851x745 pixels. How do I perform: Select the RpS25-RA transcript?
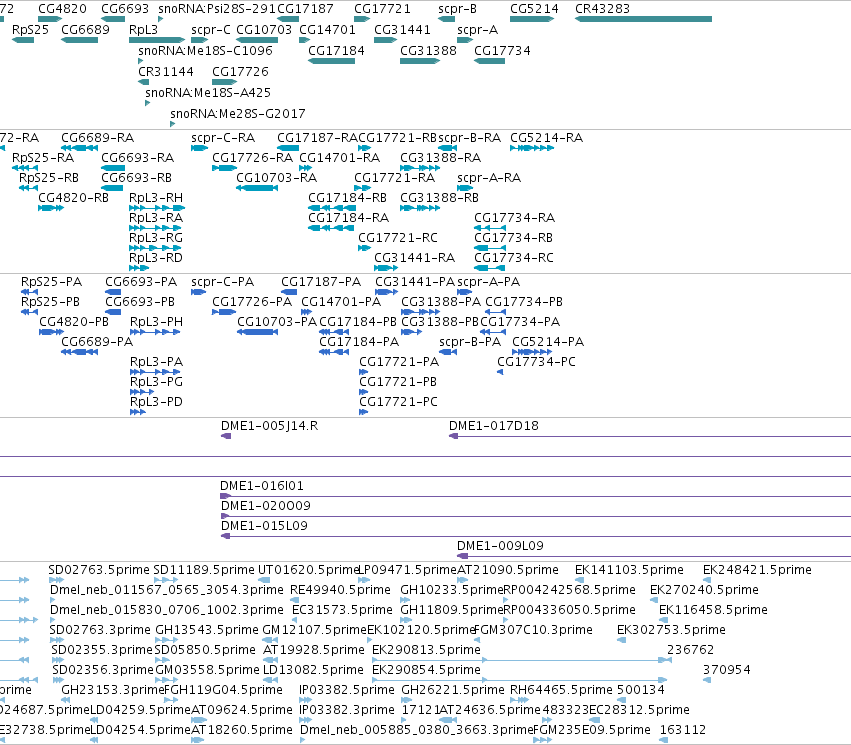pyautogui.click(x=24, y=168)
